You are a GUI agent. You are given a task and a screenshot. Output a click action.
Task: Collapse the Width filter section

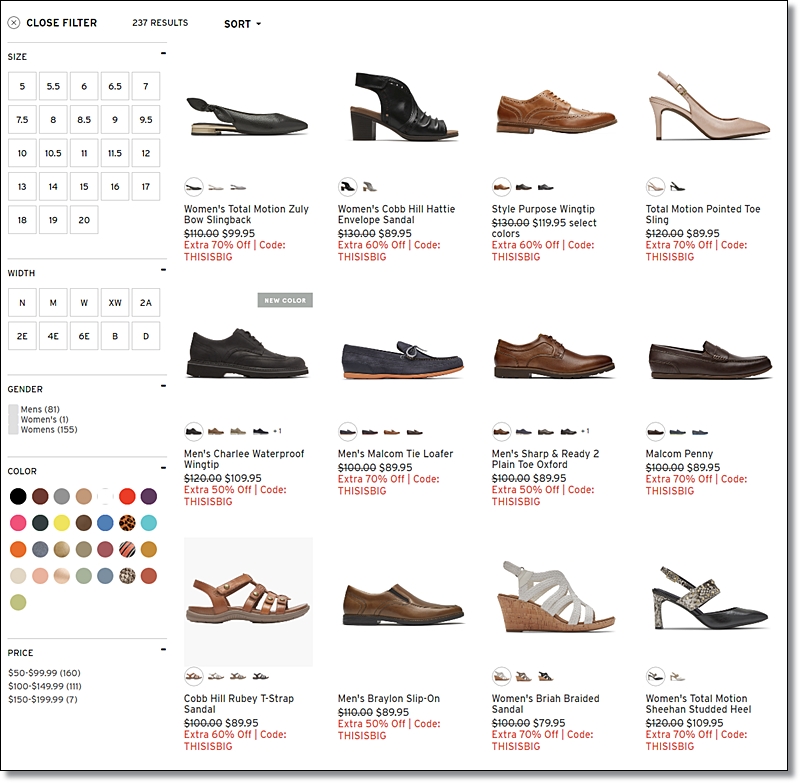coord(163,270)
